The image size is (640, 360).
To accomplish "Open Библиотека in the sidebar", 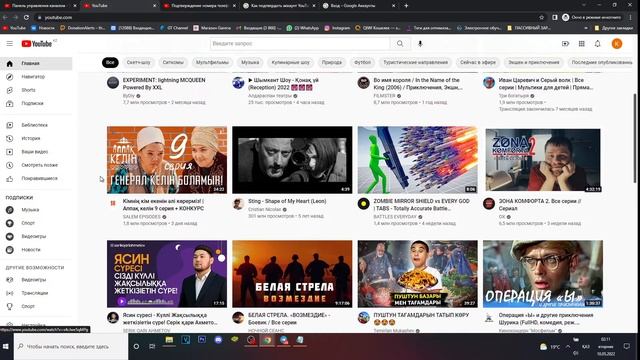I will coord(36,125).
